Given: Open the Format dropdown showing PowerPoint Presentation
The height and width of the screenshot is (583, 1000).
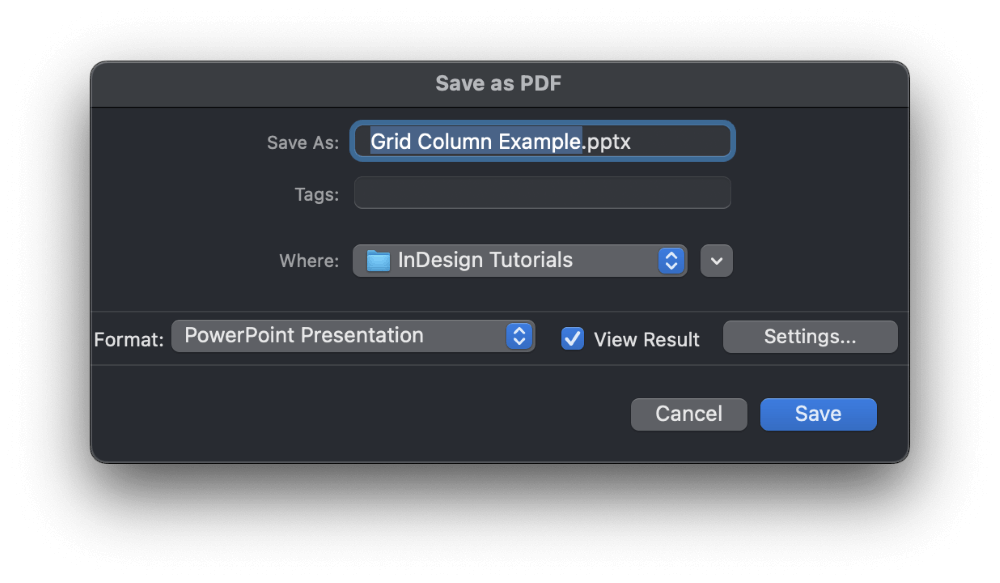Looking at the screenshot, I should pyautogui.click(x=354, y=336).
